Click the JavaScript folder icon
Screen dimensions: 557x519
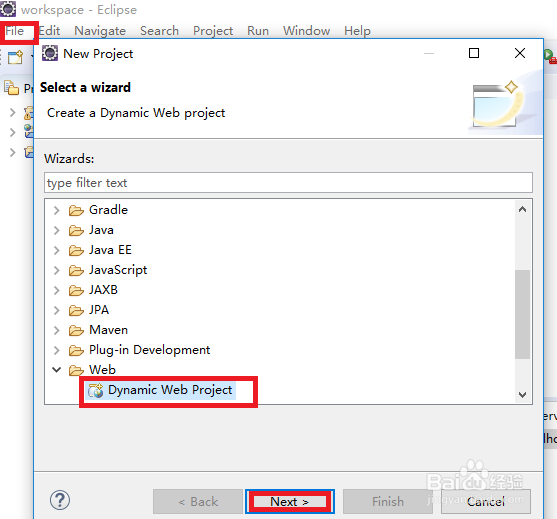click(76, 270)
